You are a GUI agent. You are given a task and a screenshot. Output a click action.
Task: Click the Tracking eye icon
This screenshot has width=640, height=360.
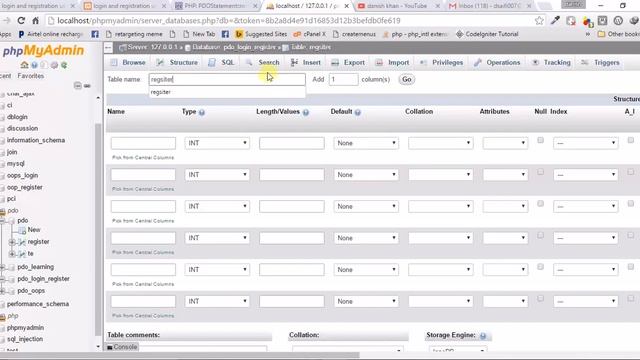tap(535, 62)
